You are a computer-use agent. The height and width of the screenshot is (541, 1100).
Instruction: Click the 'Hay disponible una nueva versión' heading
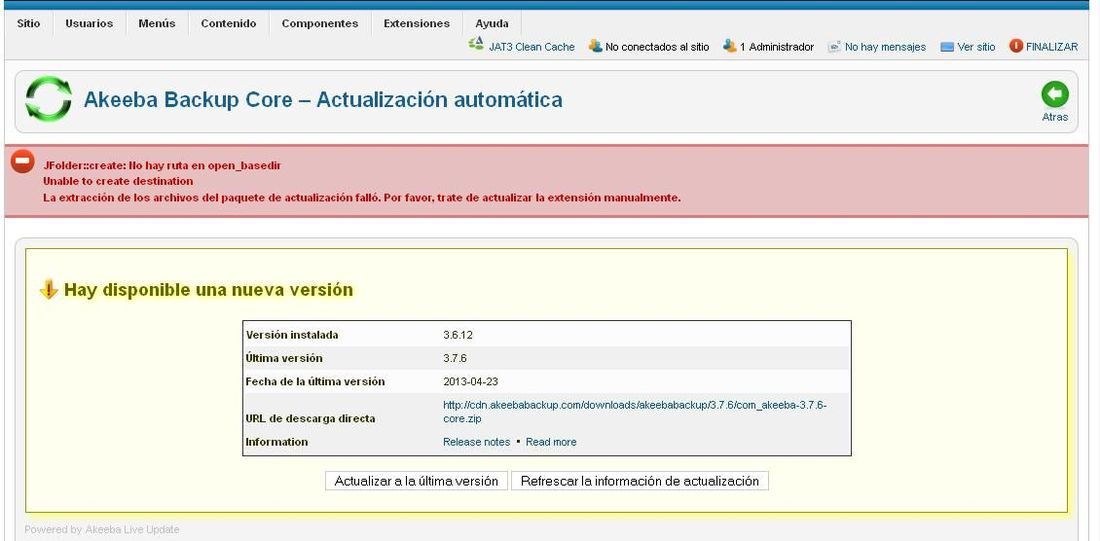(208, 290)
